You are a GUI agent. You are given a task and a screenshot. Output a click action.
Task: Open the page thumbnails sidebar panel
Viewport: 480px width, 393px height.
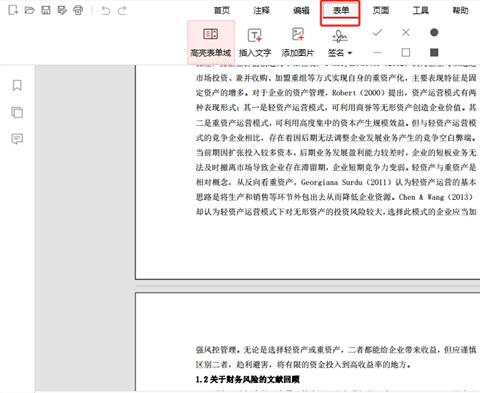(x=17, y=112)
